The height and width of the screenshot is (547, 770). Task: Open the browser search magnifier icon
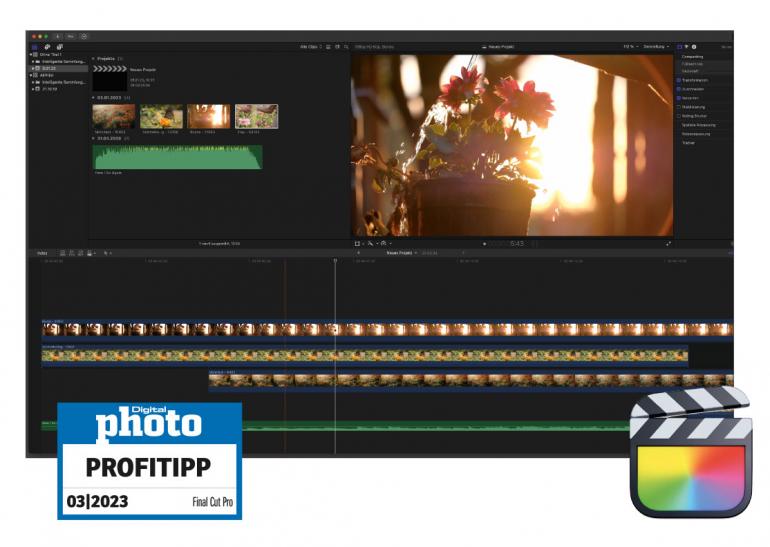point(346,47)
